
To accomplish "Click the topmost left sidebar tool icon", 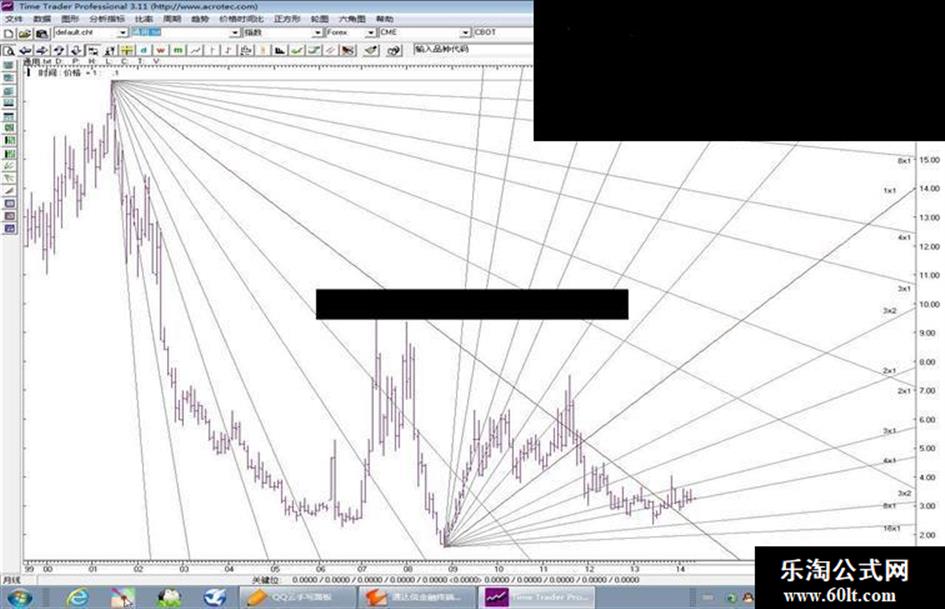I will (x=9, y=65).
